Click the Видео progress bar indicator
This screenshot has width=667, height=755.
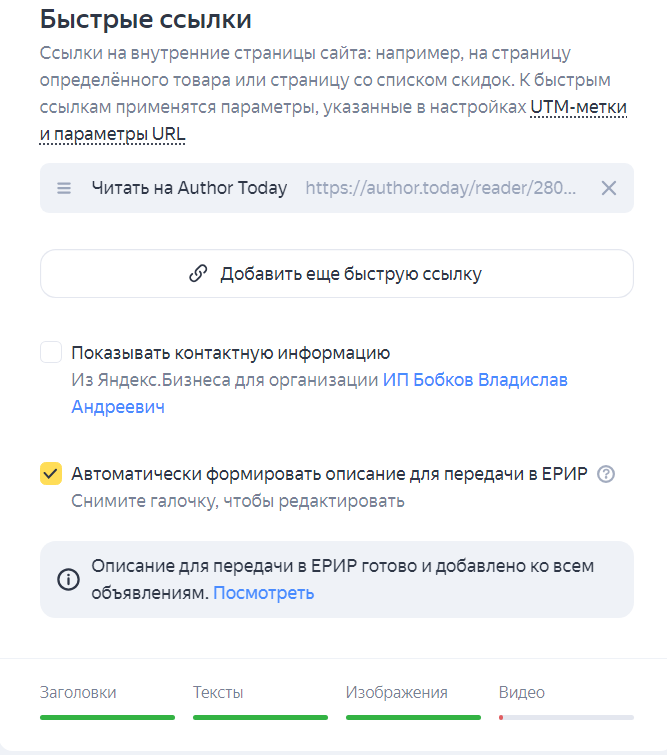coord(566,717)
